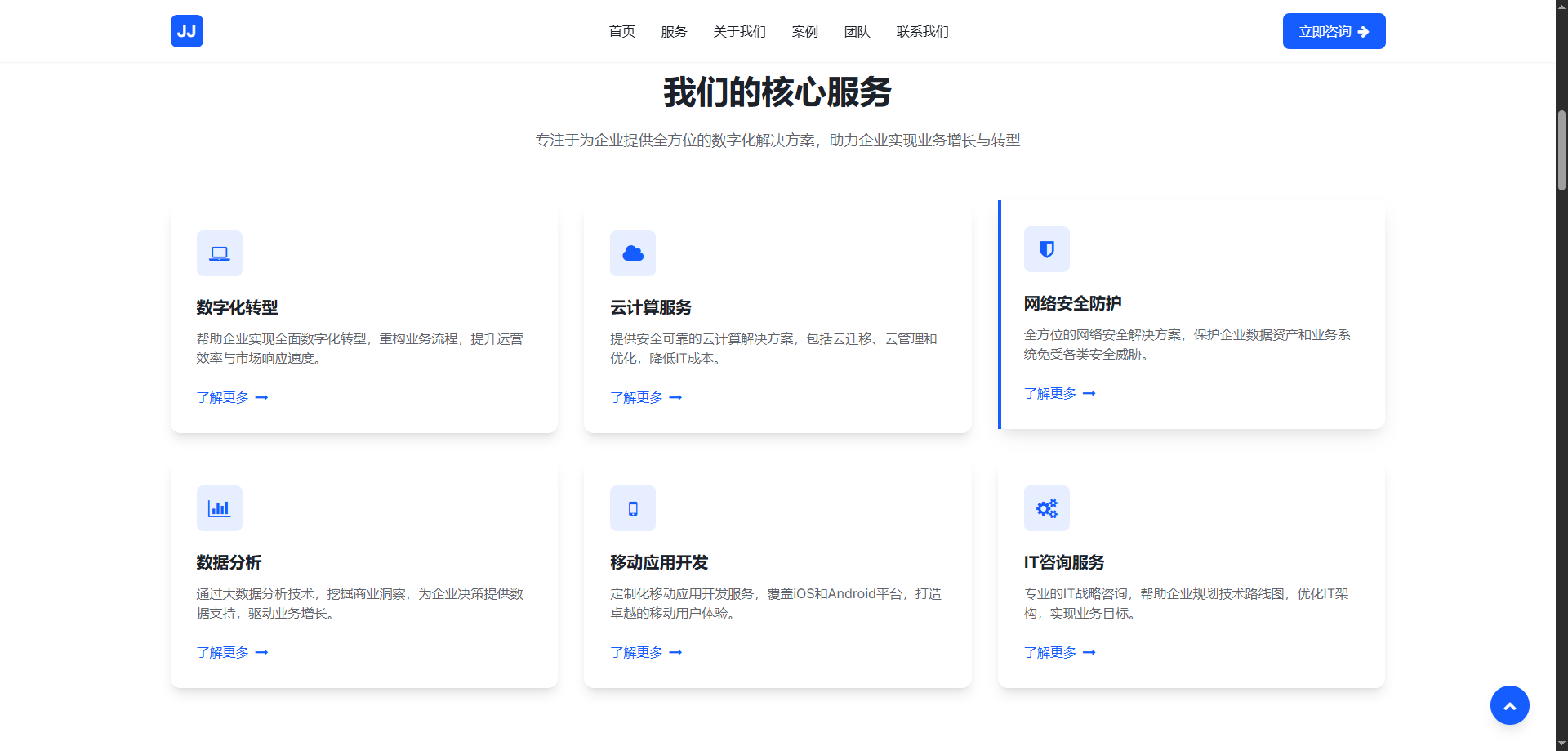Click the 移动应用开发 card title
The width and height of the screenshot is (1568, 751).
click(x=659, y=562)
